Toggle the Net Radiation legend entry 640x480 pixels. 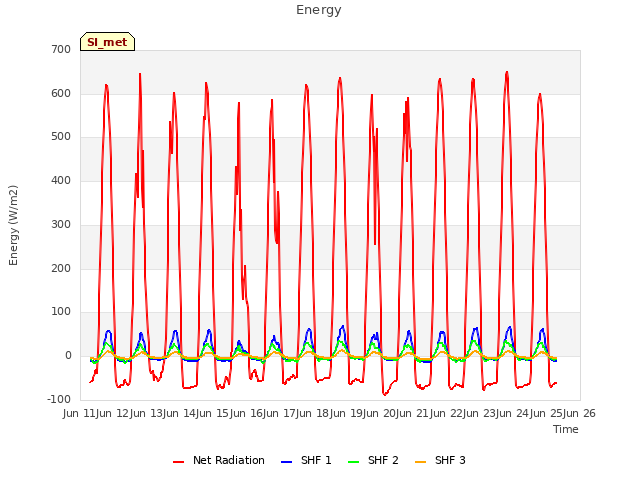pyautogui.click(x=219, y=460)
